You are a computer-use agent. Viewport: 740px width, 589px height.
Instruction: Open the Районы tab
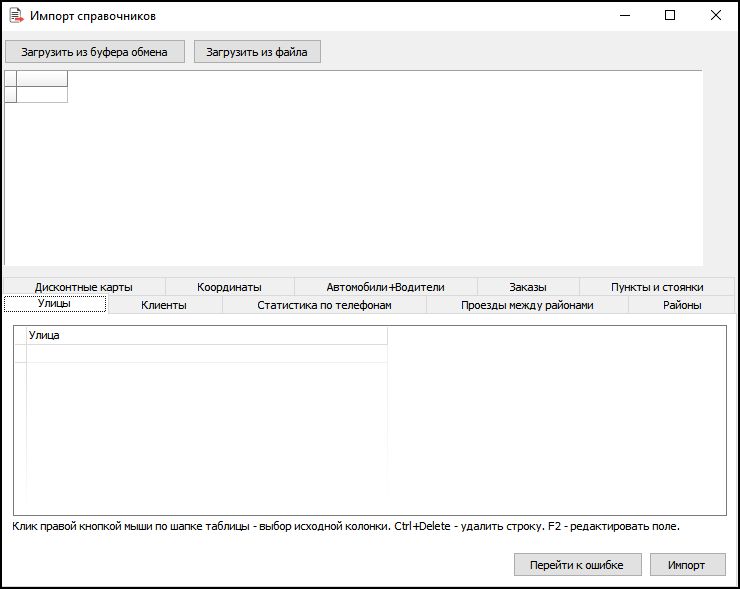pyautogui.click(x=681, y=305)
